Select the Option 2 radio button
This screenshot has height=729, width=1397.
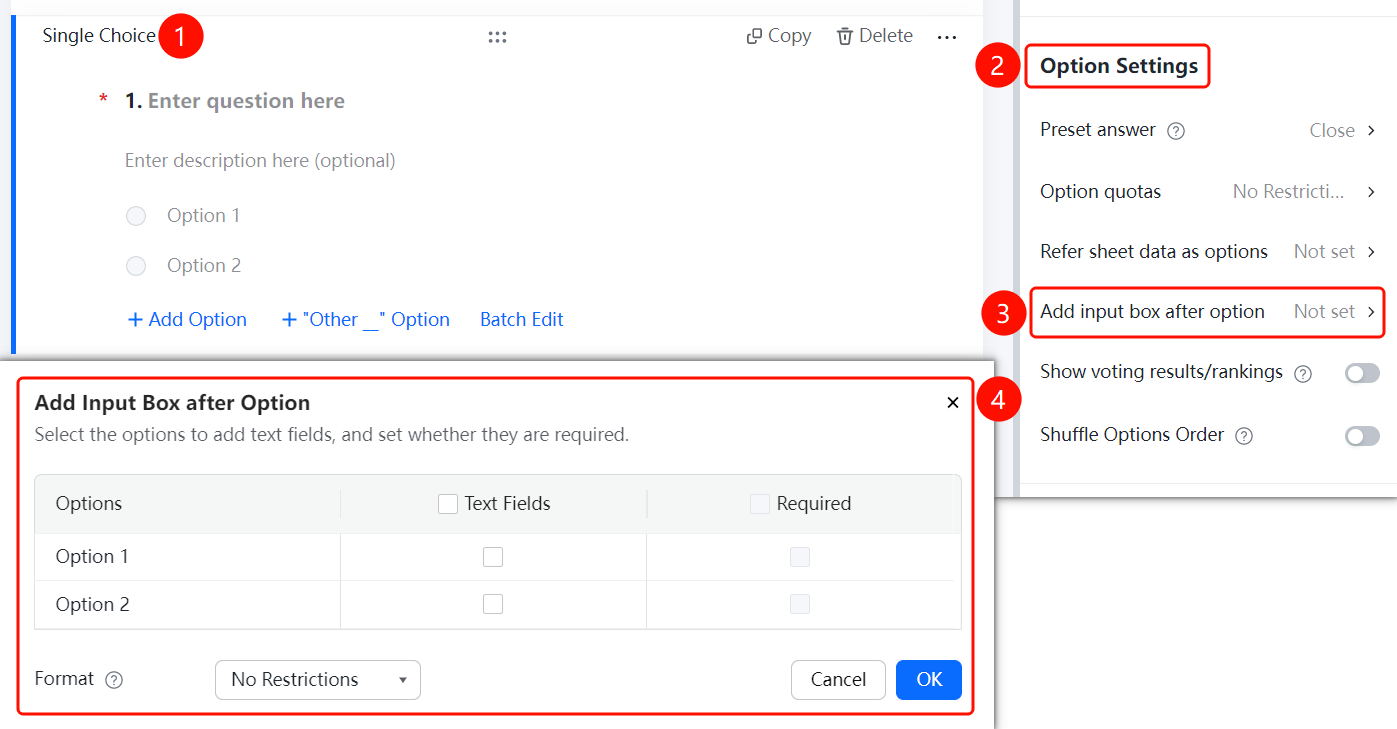click(136, 266)
